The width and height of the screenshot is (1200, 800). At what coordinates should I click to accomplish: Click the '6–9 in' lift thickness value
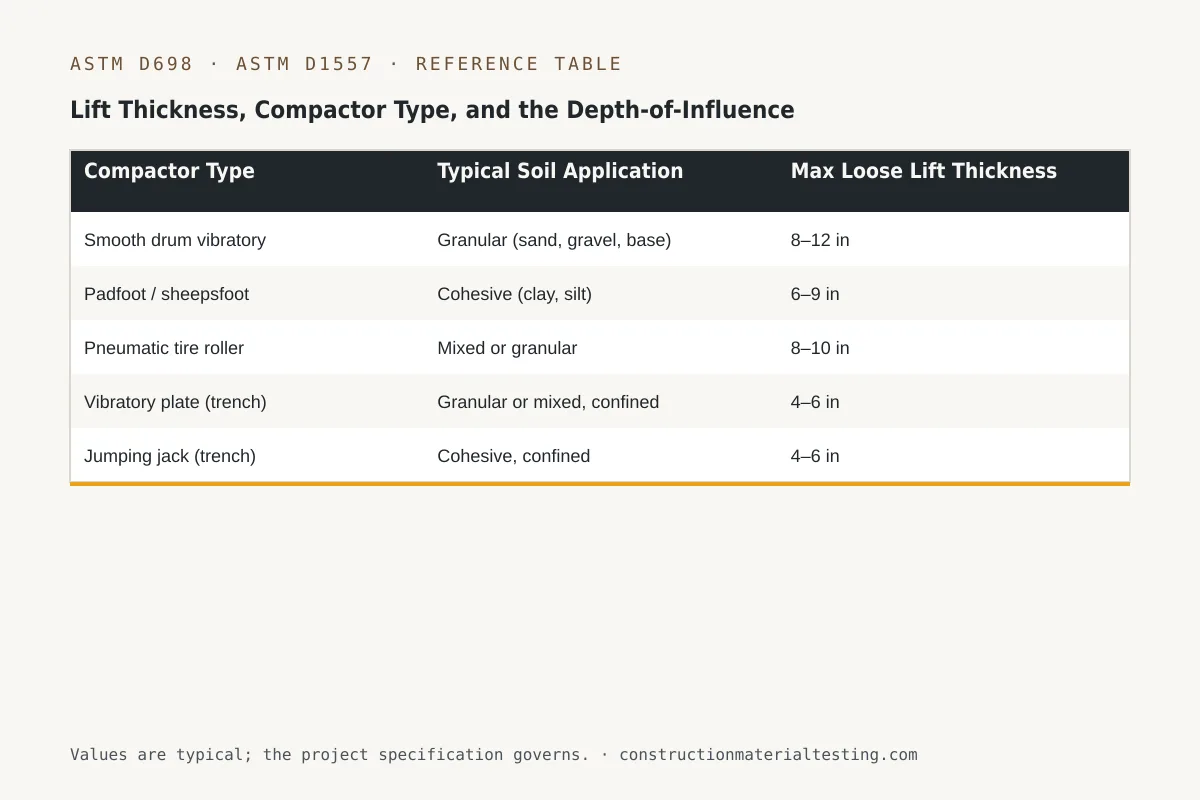pos(815,294)
